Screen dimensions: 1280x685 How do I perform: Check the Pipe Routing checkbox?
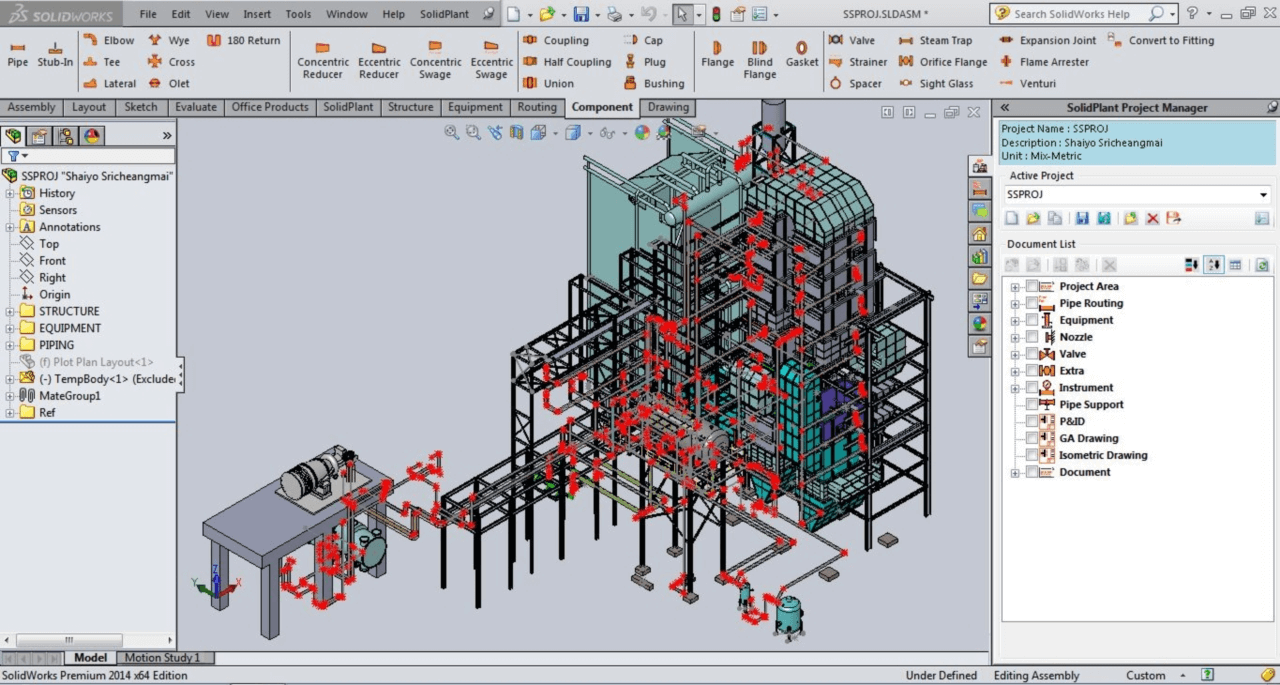[1032, 303]
